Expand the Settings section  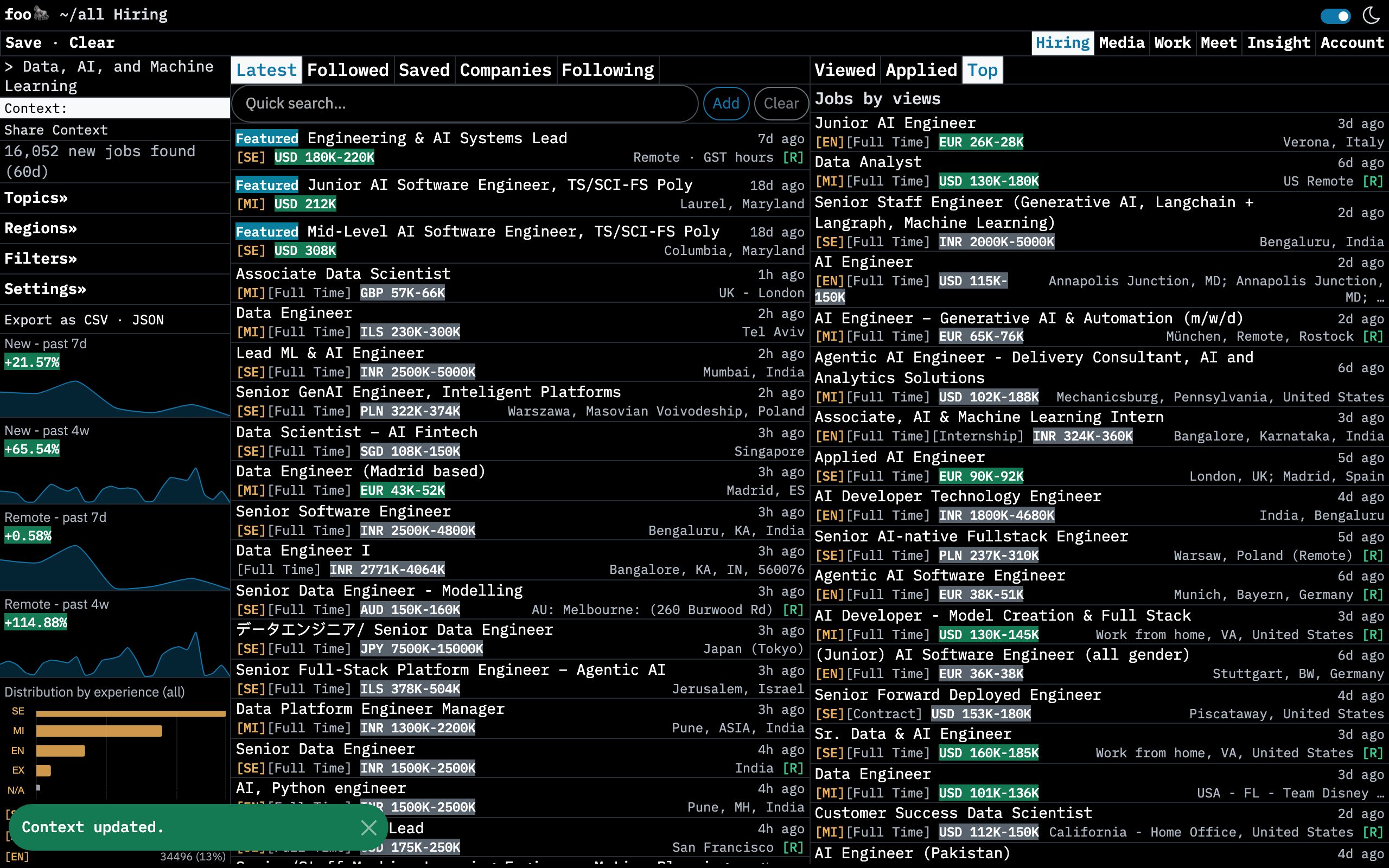46,289
